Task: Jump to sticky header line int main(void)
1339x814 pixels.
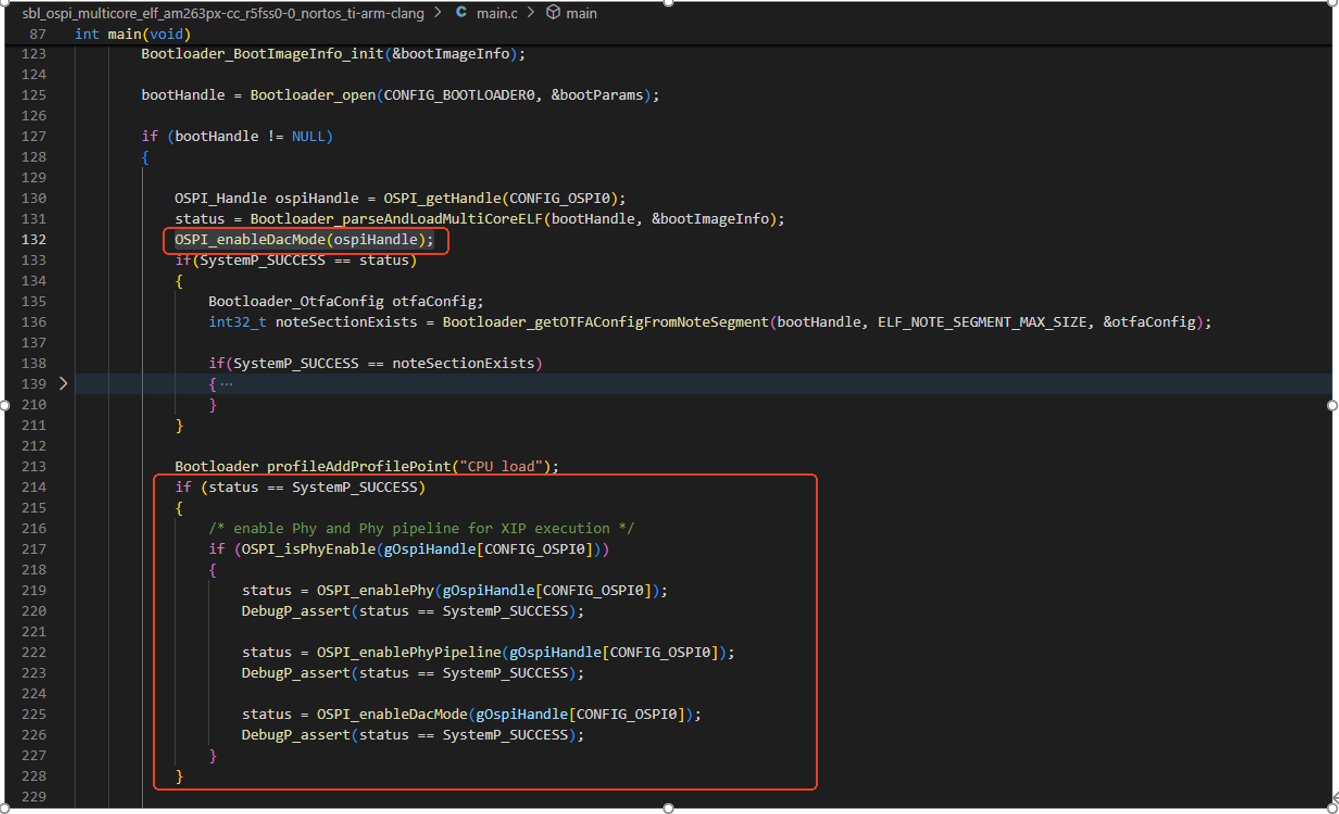Action: coord(133,34)
